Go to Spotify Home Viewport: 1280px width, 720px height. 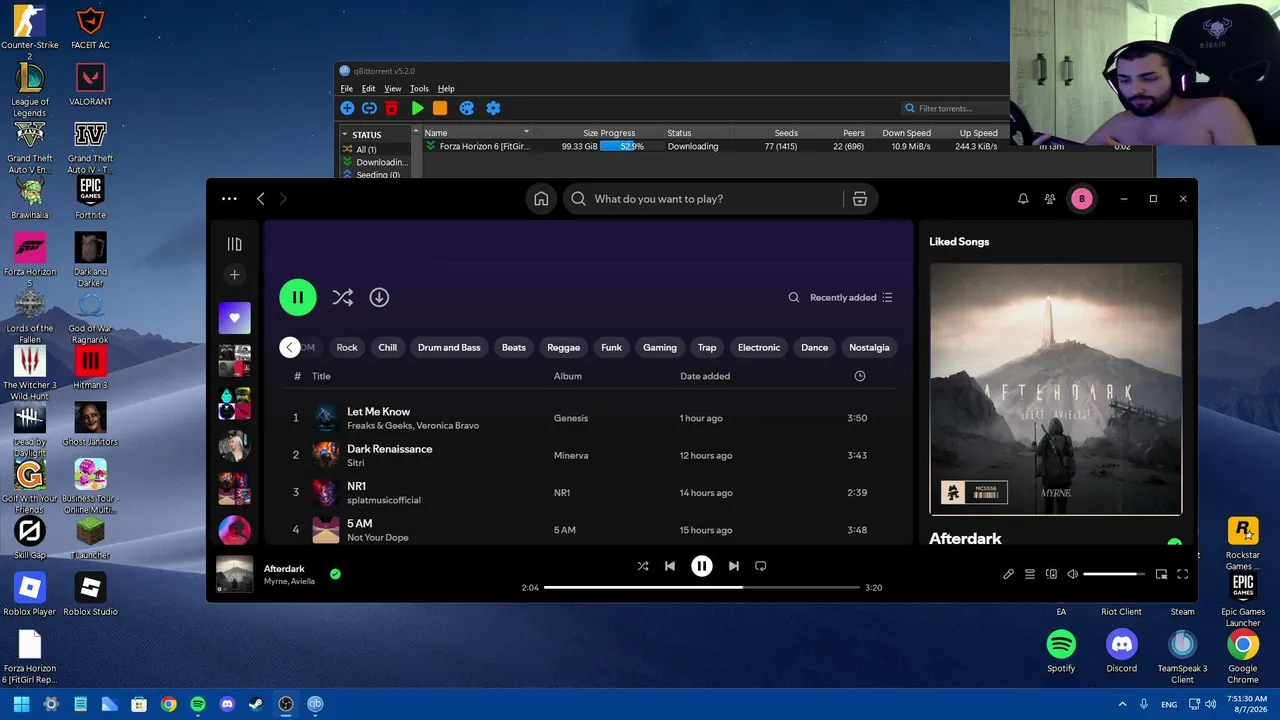[x=541, y=199]
